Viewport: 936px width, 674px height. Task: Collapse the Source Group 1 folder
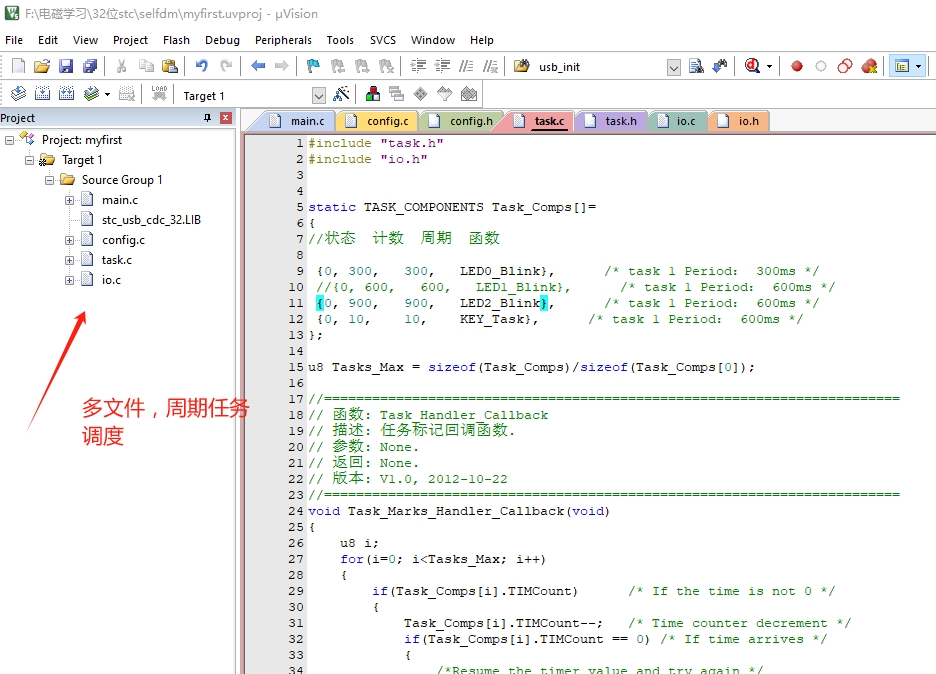(50, 180)
